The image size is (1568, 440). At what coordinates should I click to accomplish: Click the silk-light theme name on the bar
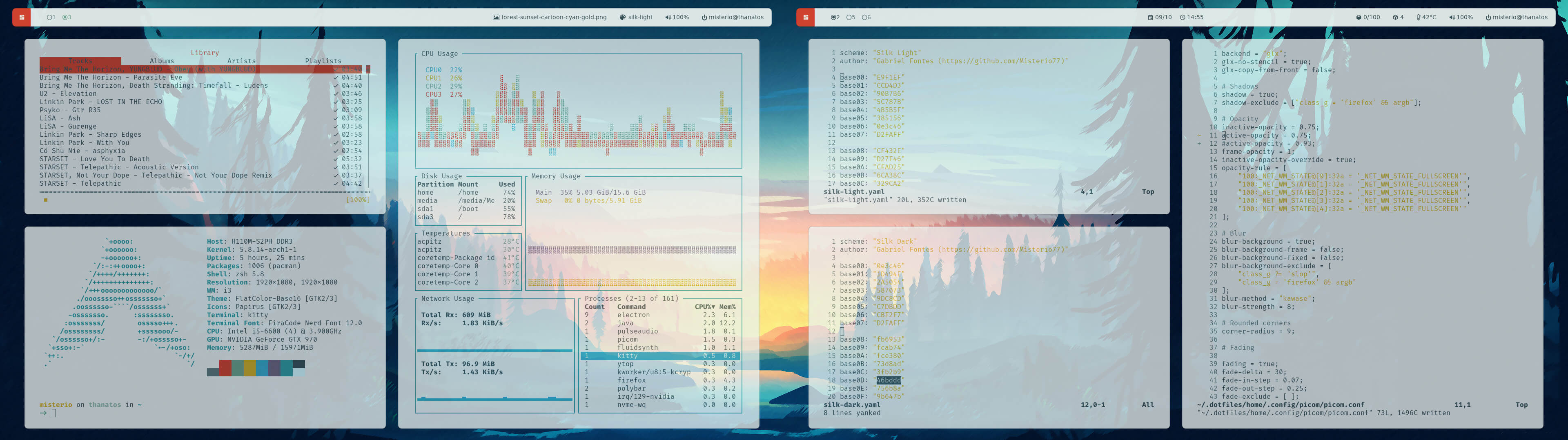[x=640, y=17]
